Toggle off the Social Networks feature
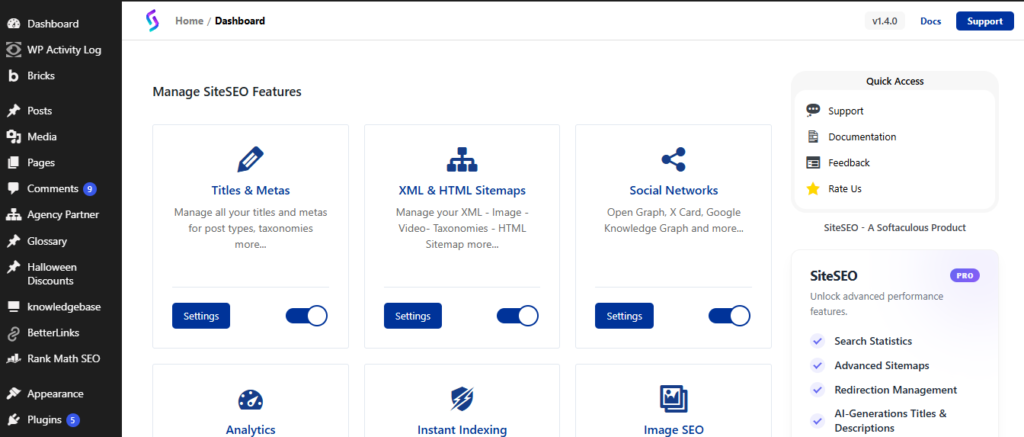The width and height of the screenshot is (1024, 437). click(x=729, y=316)
